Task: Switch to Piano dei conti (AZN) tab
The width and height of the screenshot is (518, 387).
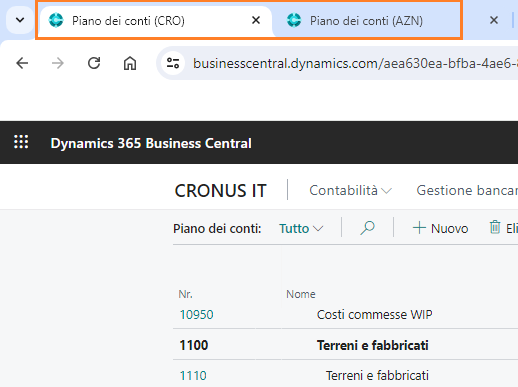Action: pos(367,21)
